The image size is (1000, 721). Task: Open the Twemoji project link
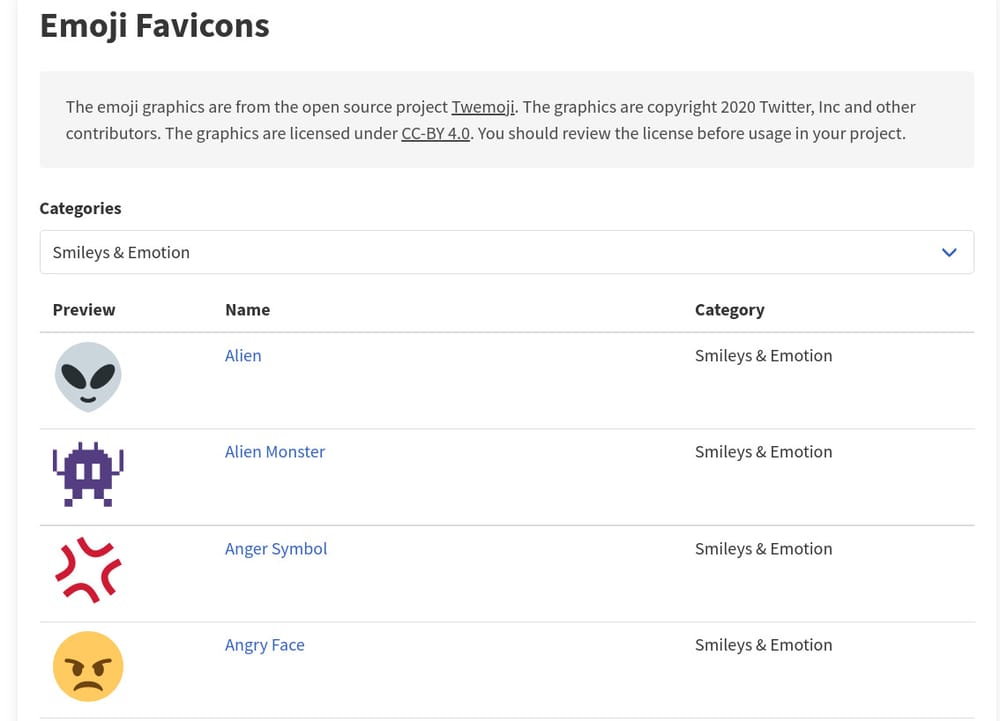point(483,107)
